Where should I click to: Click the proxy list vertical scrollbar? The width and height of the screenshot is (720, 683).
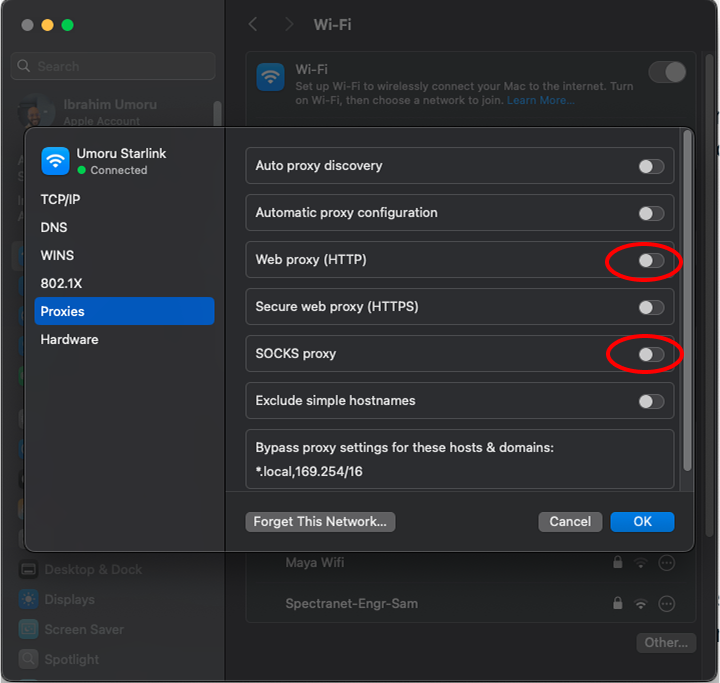pos(686,300)
